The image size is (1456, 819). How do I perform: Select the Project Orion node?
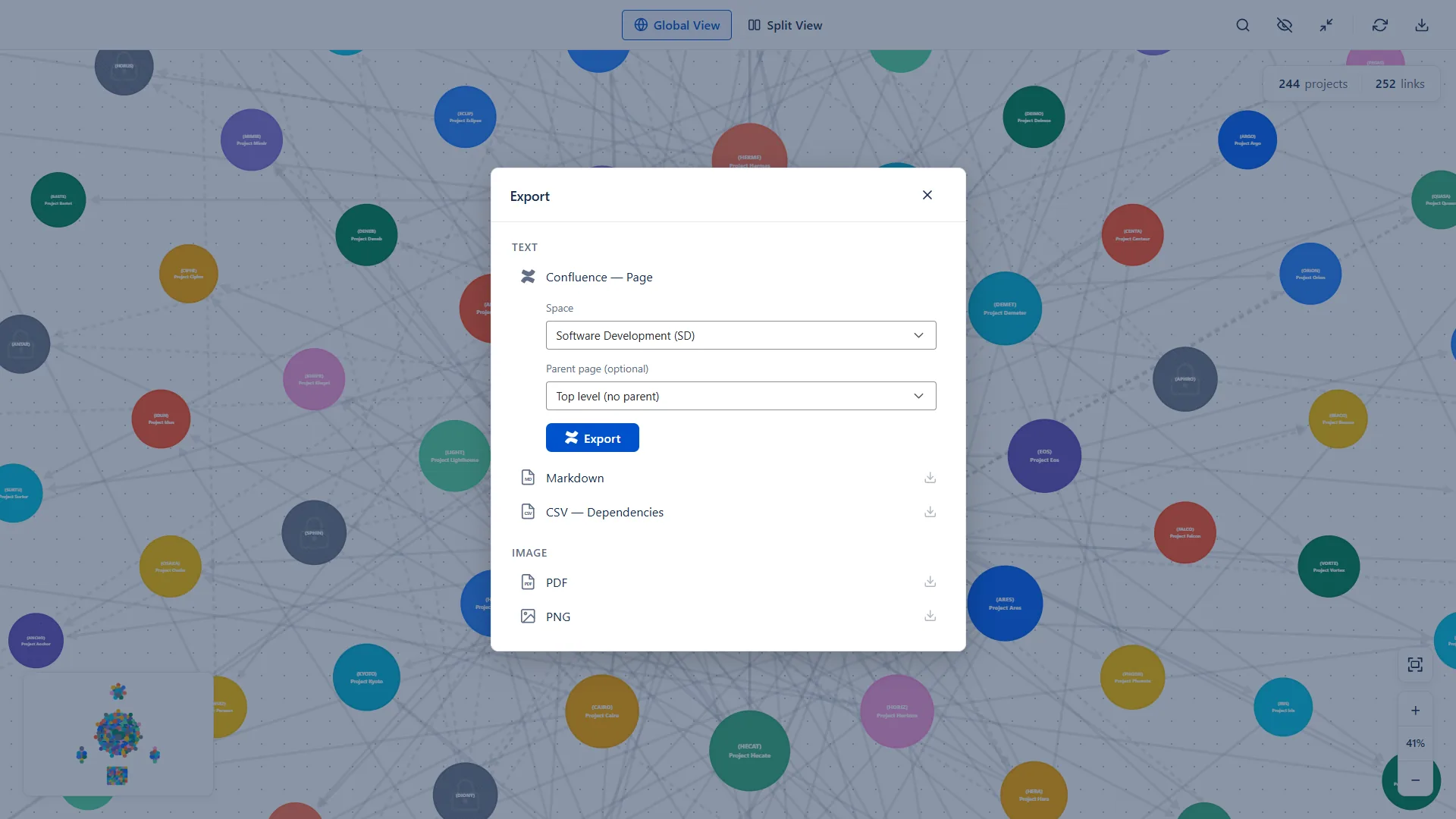tap(1310, 274)
